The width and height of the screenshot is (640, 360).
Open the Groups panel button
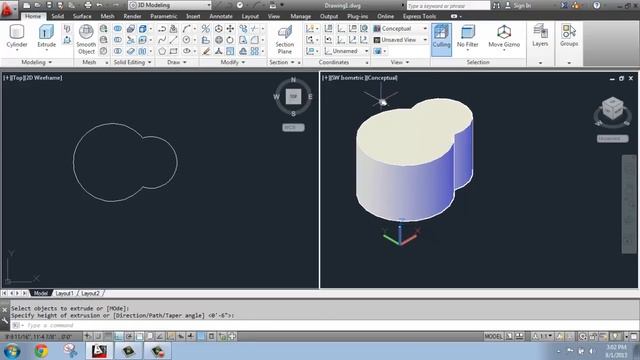pyautogui.click(x=569, y=35)
